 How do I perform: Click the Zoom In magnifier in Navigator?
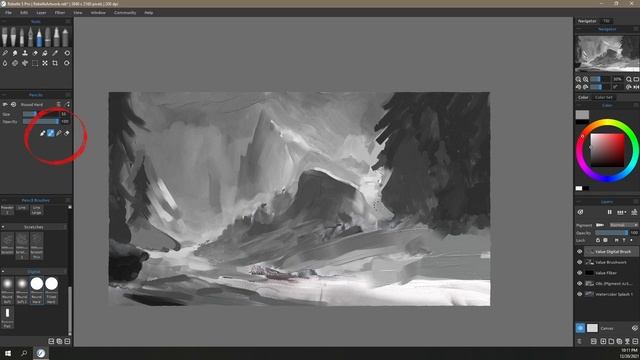(x=586, y=79)
